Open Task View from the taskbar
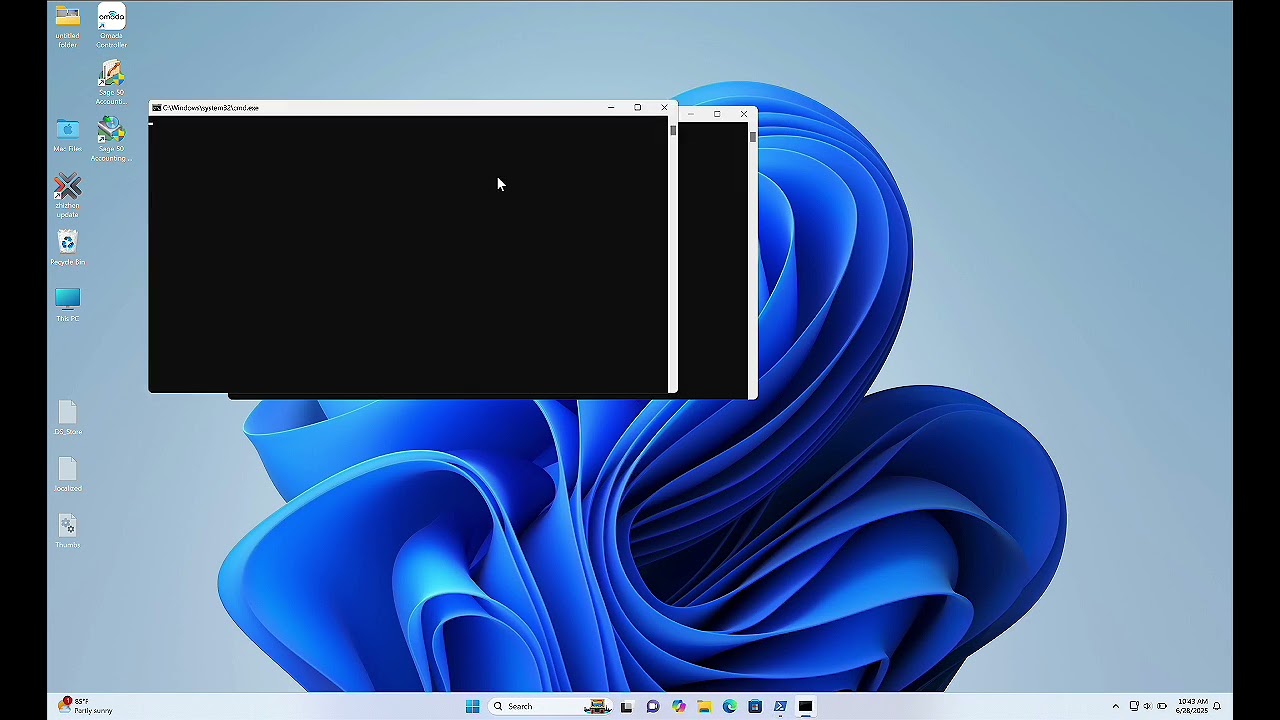The height and width of the screenshot is (720, 1280). [627, 706]
